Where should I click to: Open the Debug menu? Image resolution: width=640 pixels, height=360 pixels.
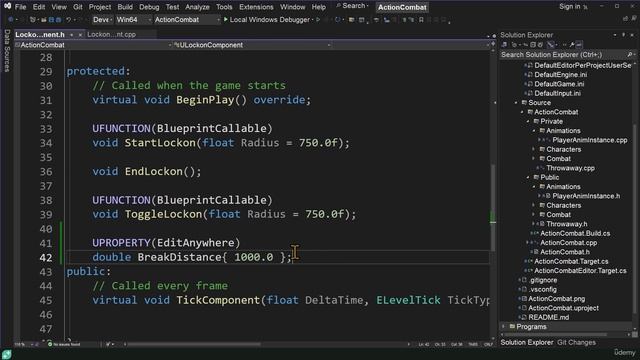[x=149, y=7]
